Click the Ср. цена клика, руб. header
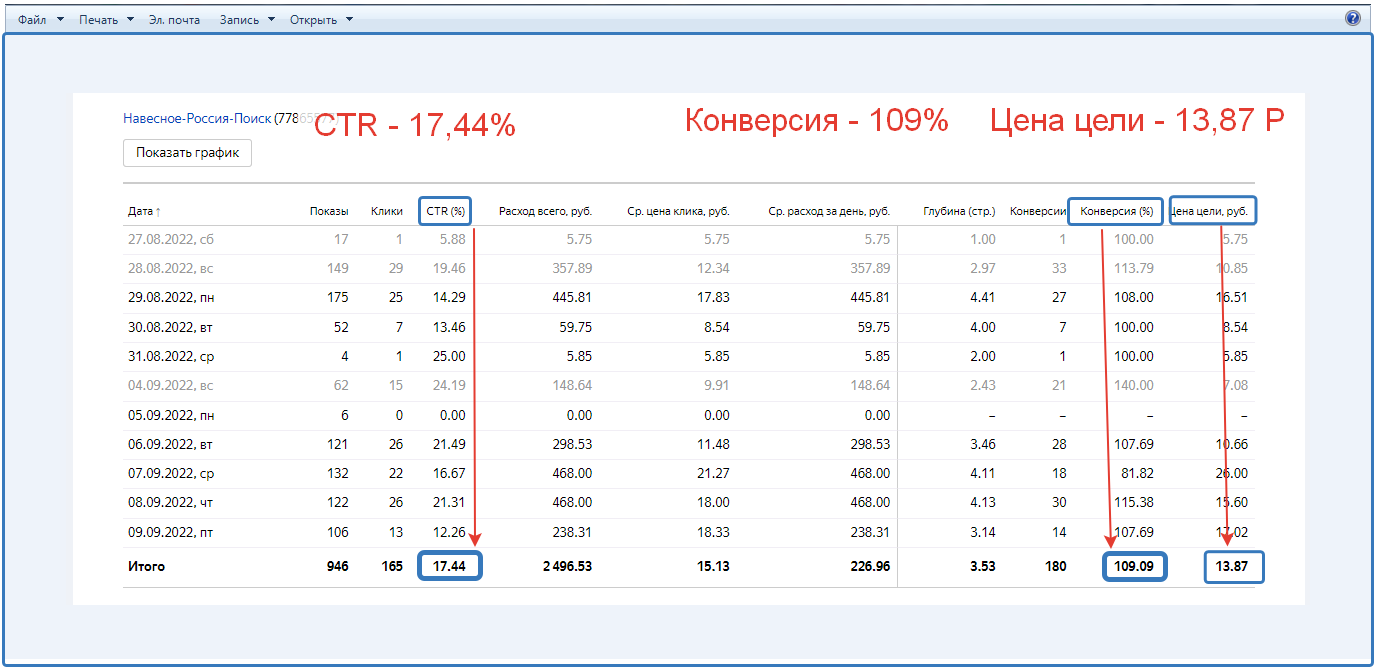 tap(678, 211)
